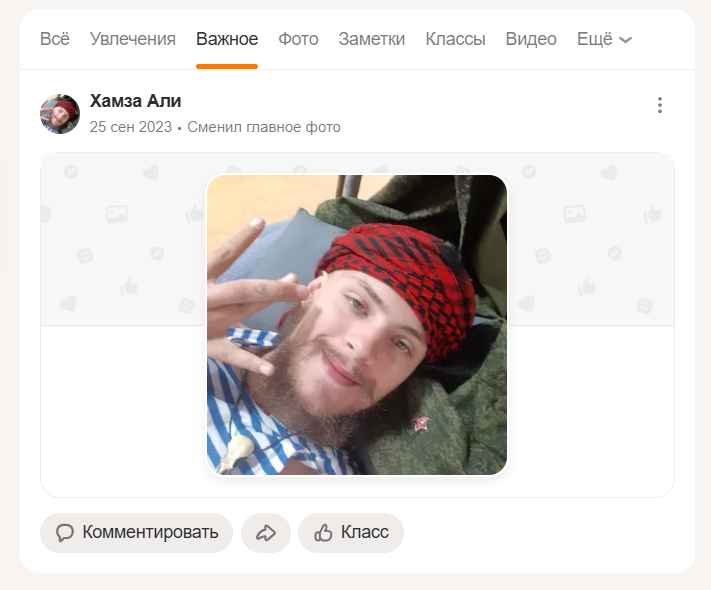
Task: Click the share arrow icon
Action: click(266, 533)
